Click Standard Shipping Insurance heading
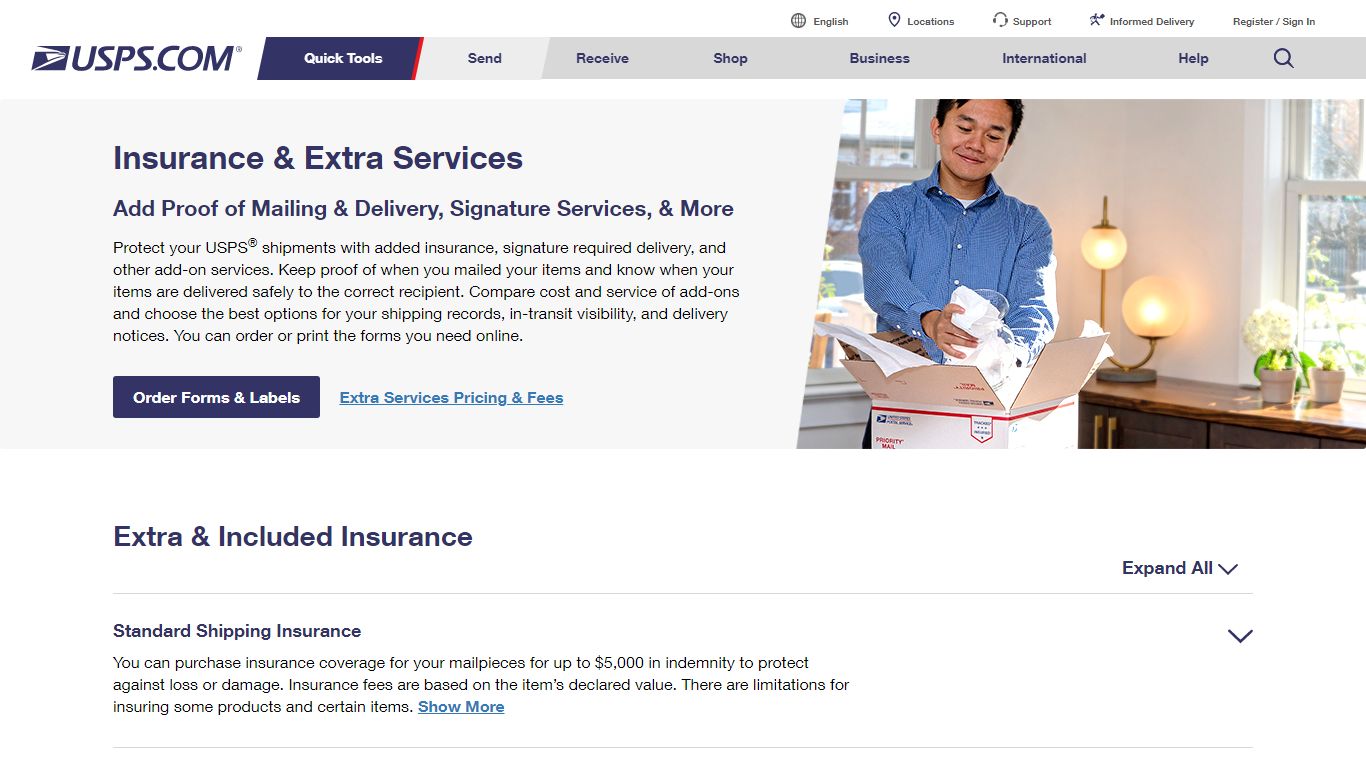This screenshot has width=1366, height=768. point(237,631)
